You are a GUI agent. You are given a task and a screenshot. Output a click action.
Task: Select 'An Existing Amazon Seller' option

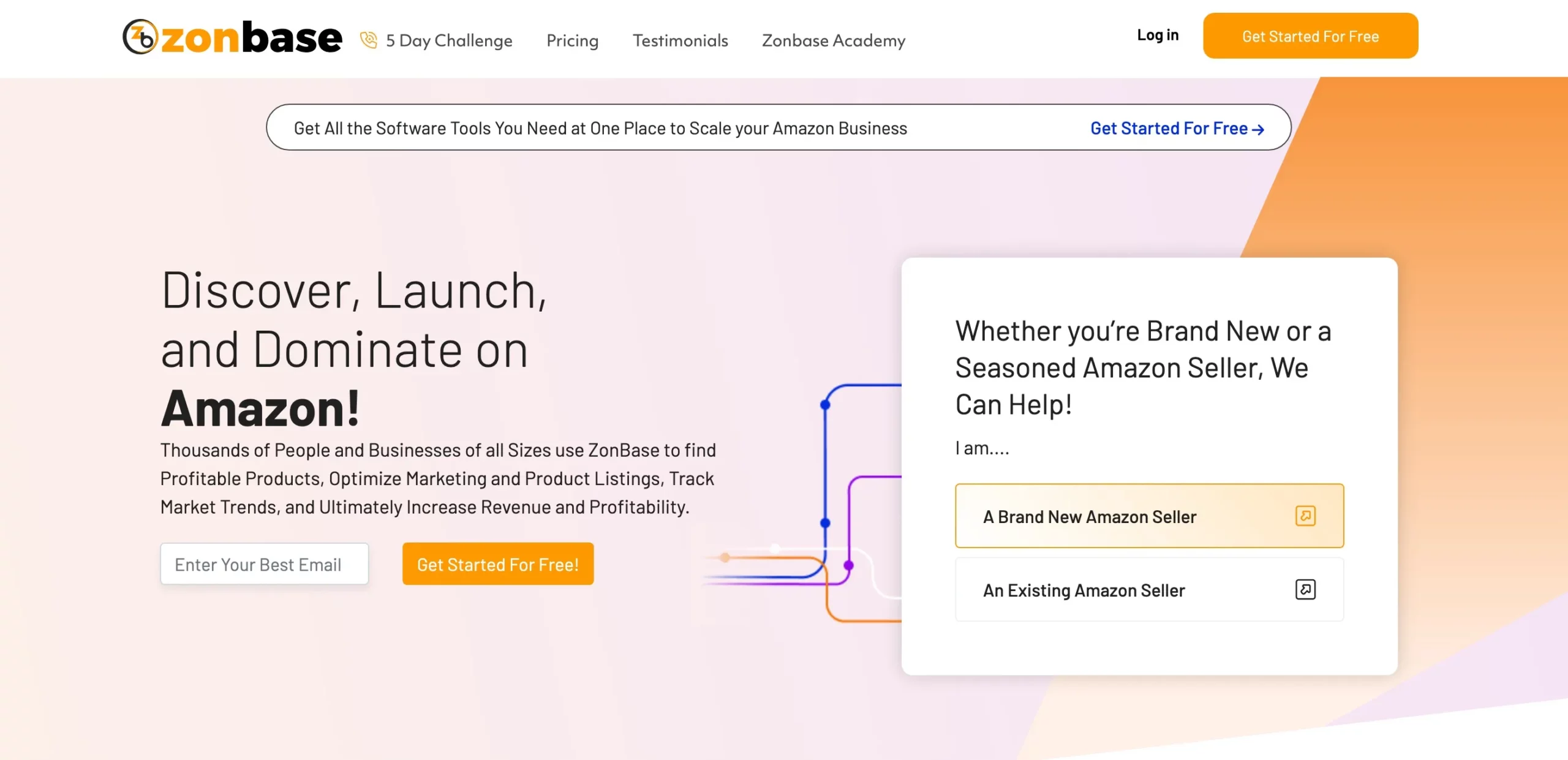pyautogui.click(x=1149, y=590)
